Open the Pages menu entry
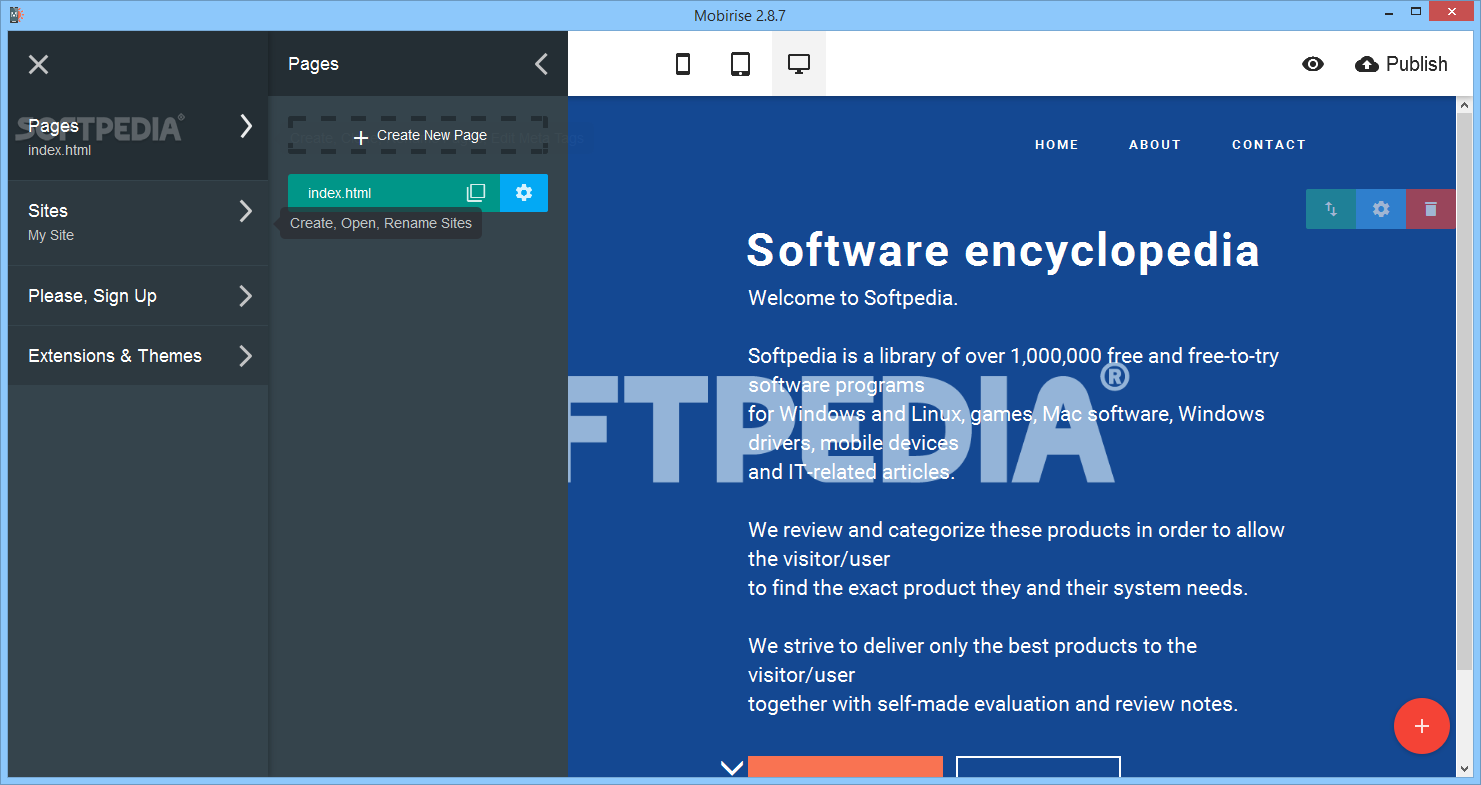The height and width of the screenshot is (785, 1481). 138,138
